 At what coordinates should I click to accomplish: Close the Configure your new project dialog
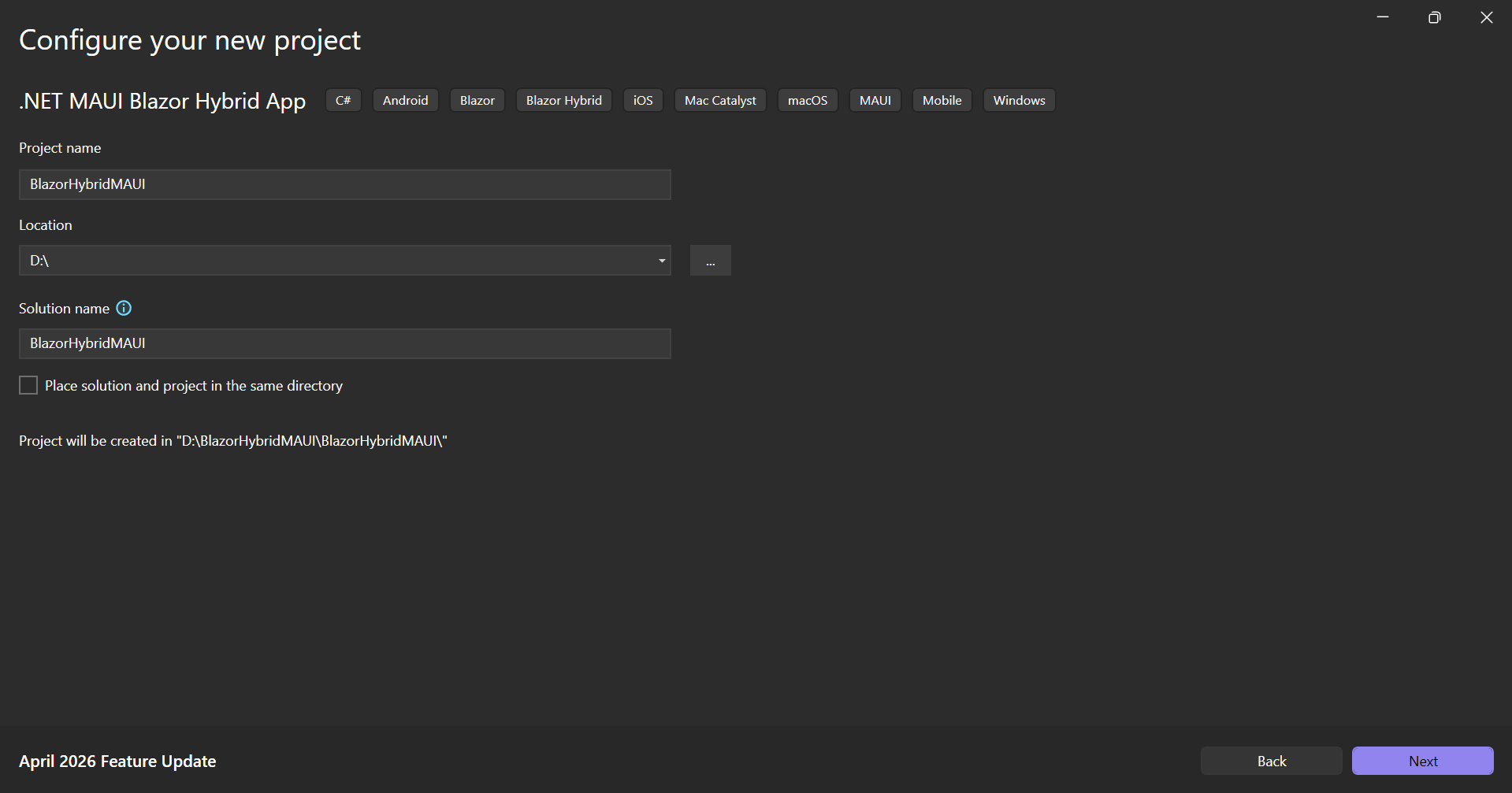tap(1487, 17)
